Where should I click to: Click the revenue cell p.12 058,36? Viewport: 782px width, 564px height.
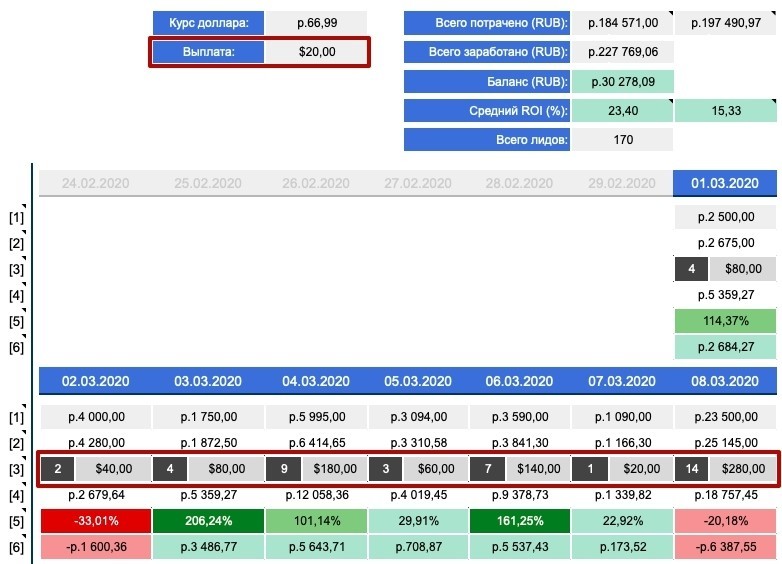point(317,495)
